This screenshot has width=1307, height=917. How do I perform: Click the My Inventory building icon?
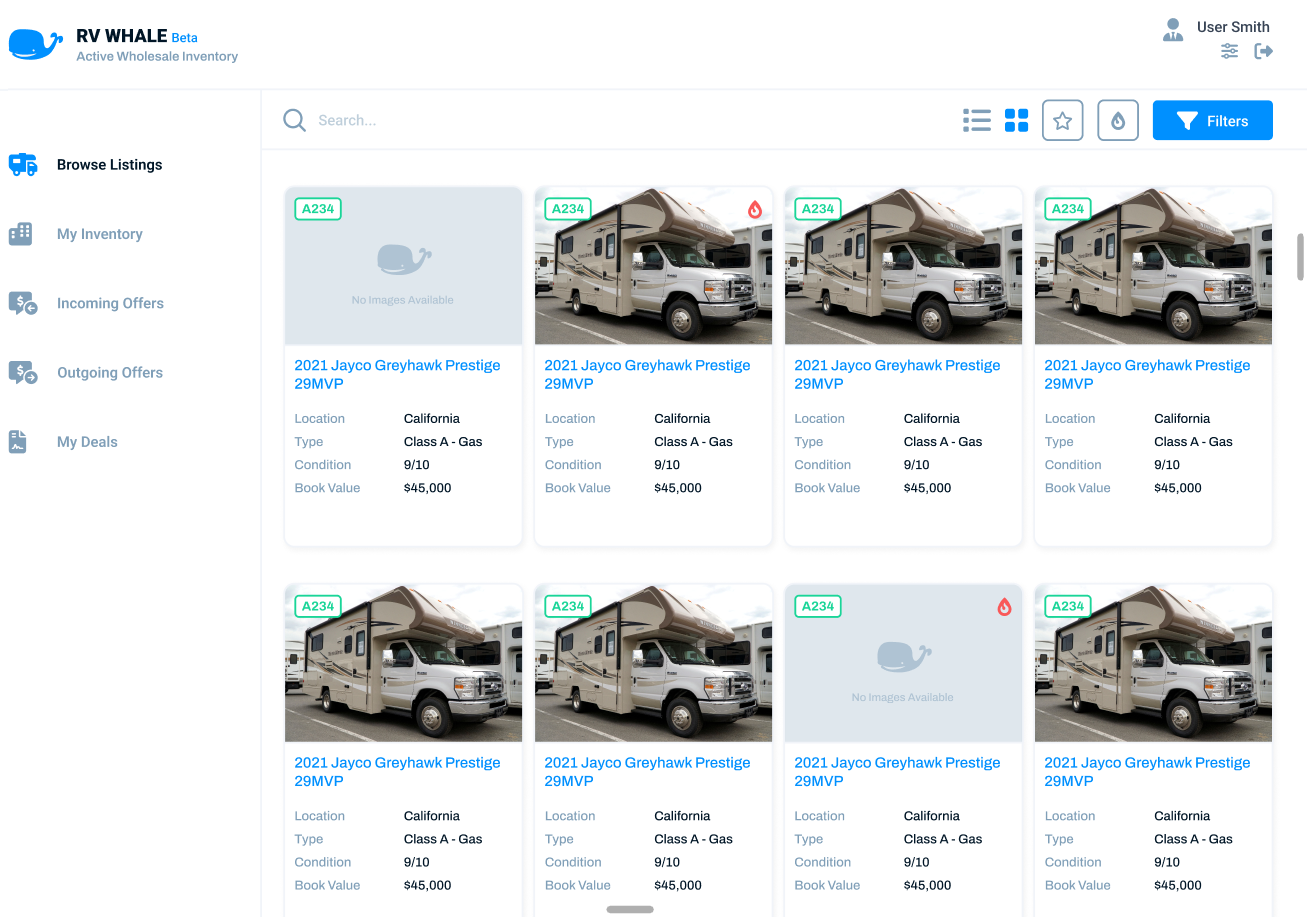pyautogui.click(x=21, y=234)
